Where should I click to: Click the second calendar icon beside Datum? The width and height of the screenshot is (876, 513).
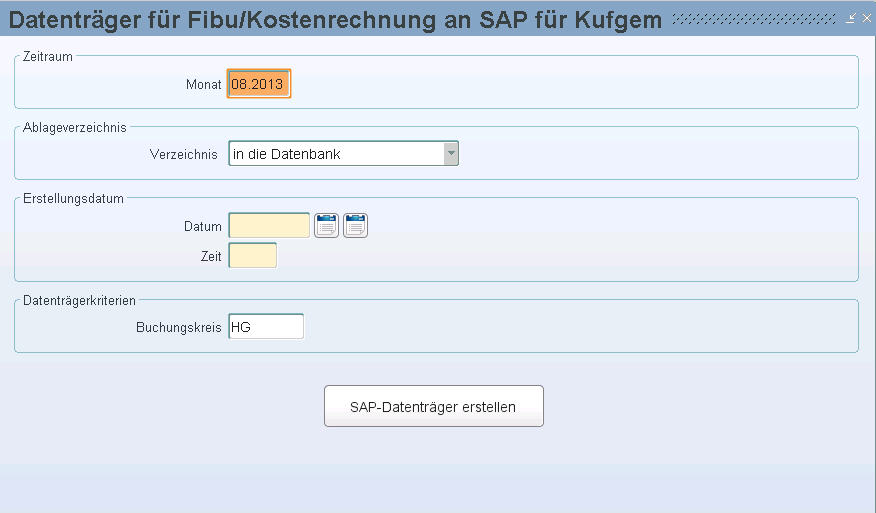coord(356,226)
